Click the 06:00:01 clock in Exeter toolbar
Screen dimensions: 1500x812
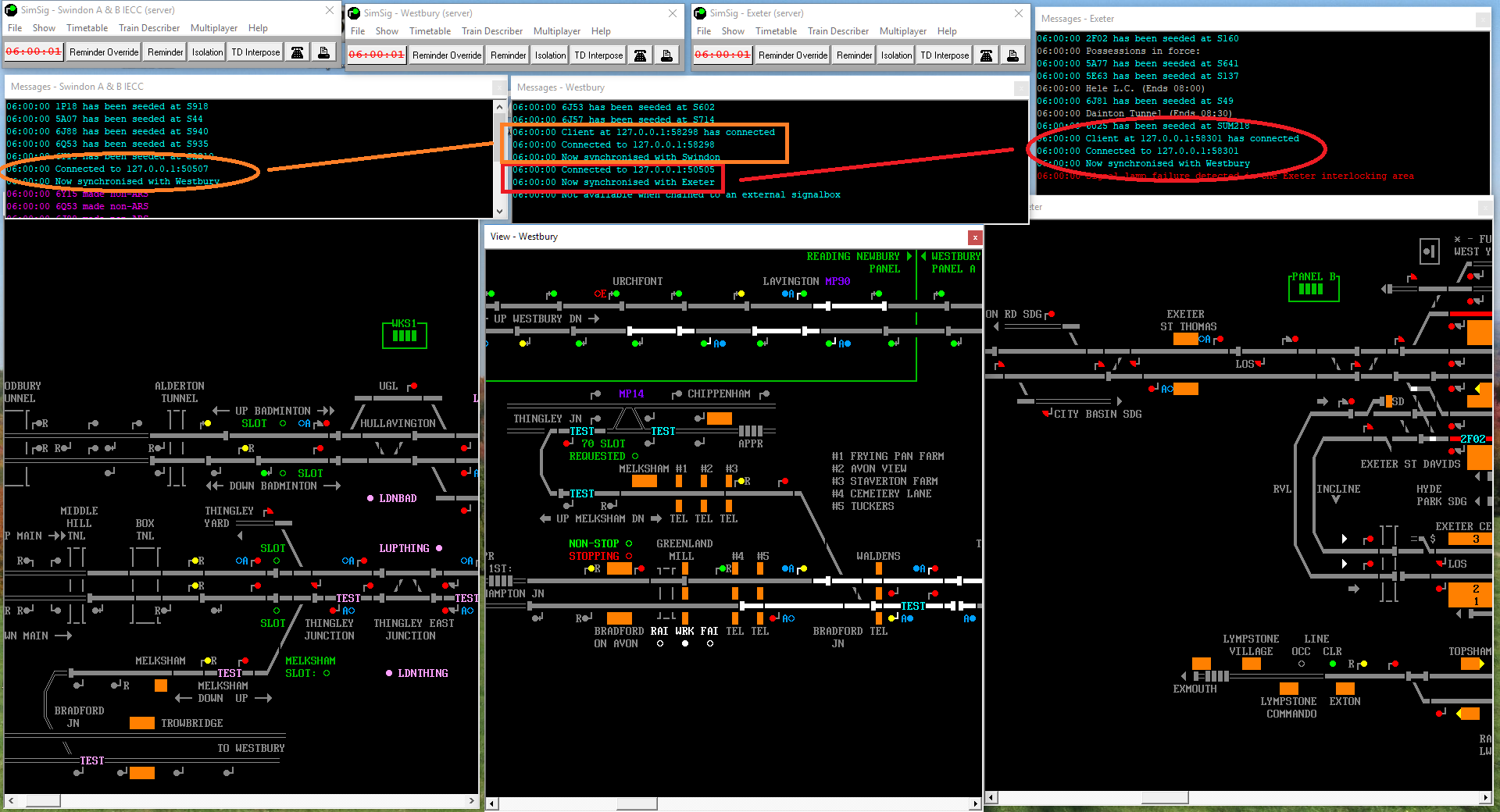[723, 55]
